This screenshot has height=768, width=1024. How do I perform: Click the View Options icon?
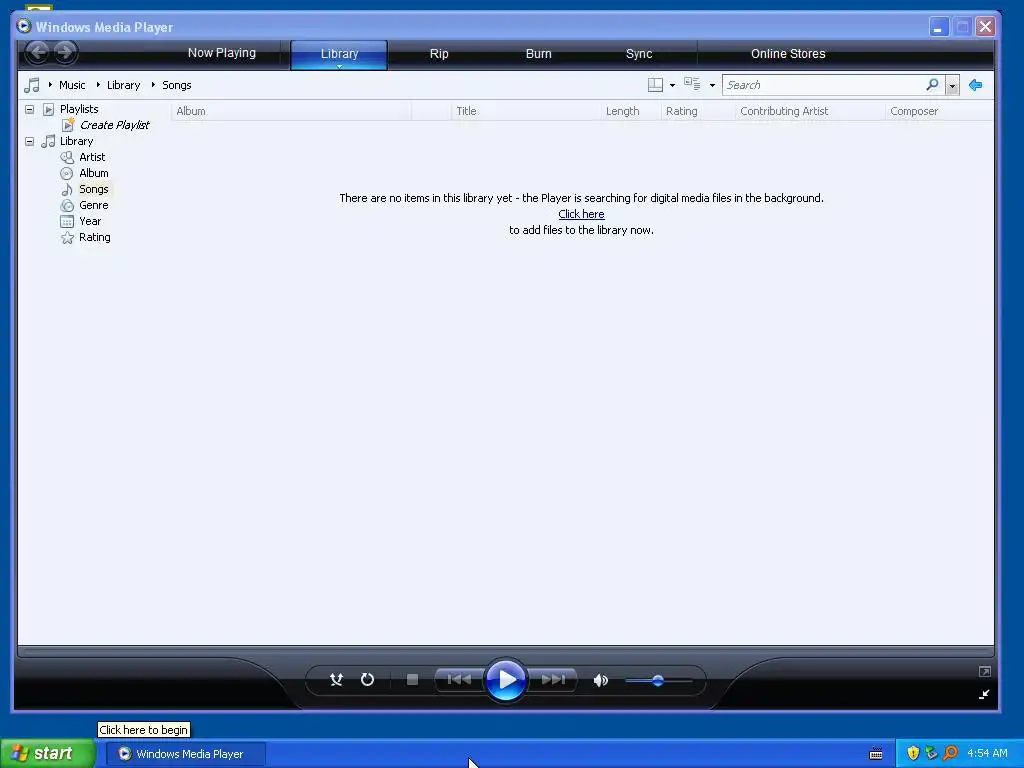692,84
